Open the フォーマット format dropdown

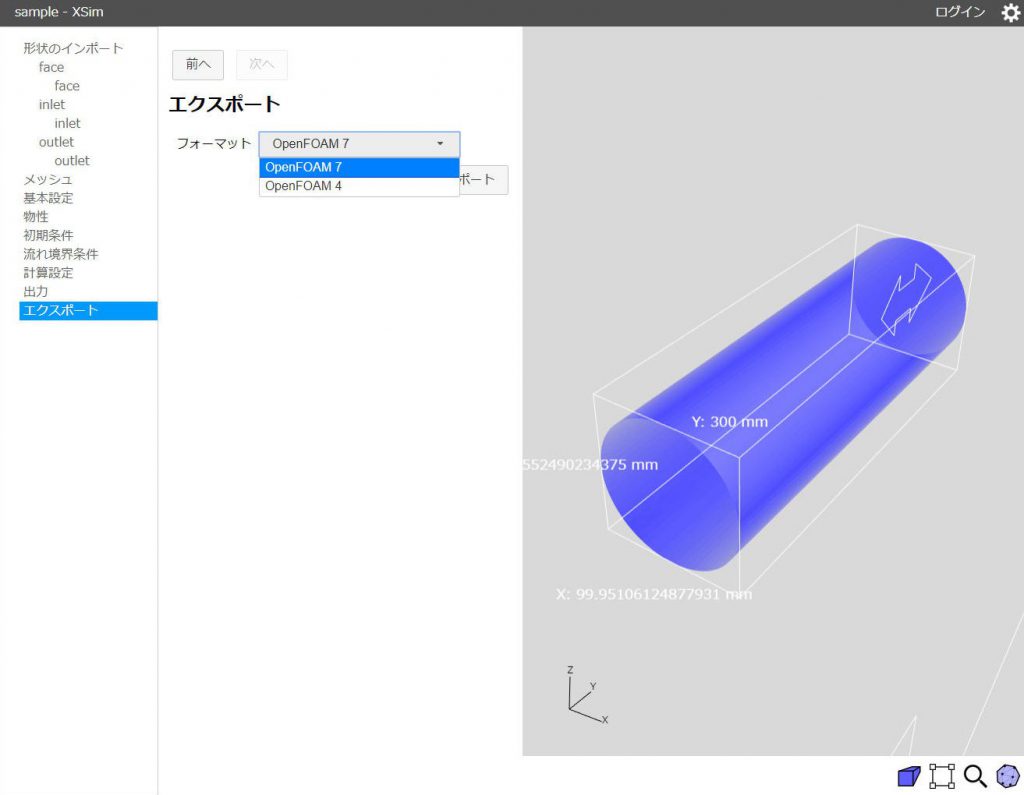(x=359, y=144)
